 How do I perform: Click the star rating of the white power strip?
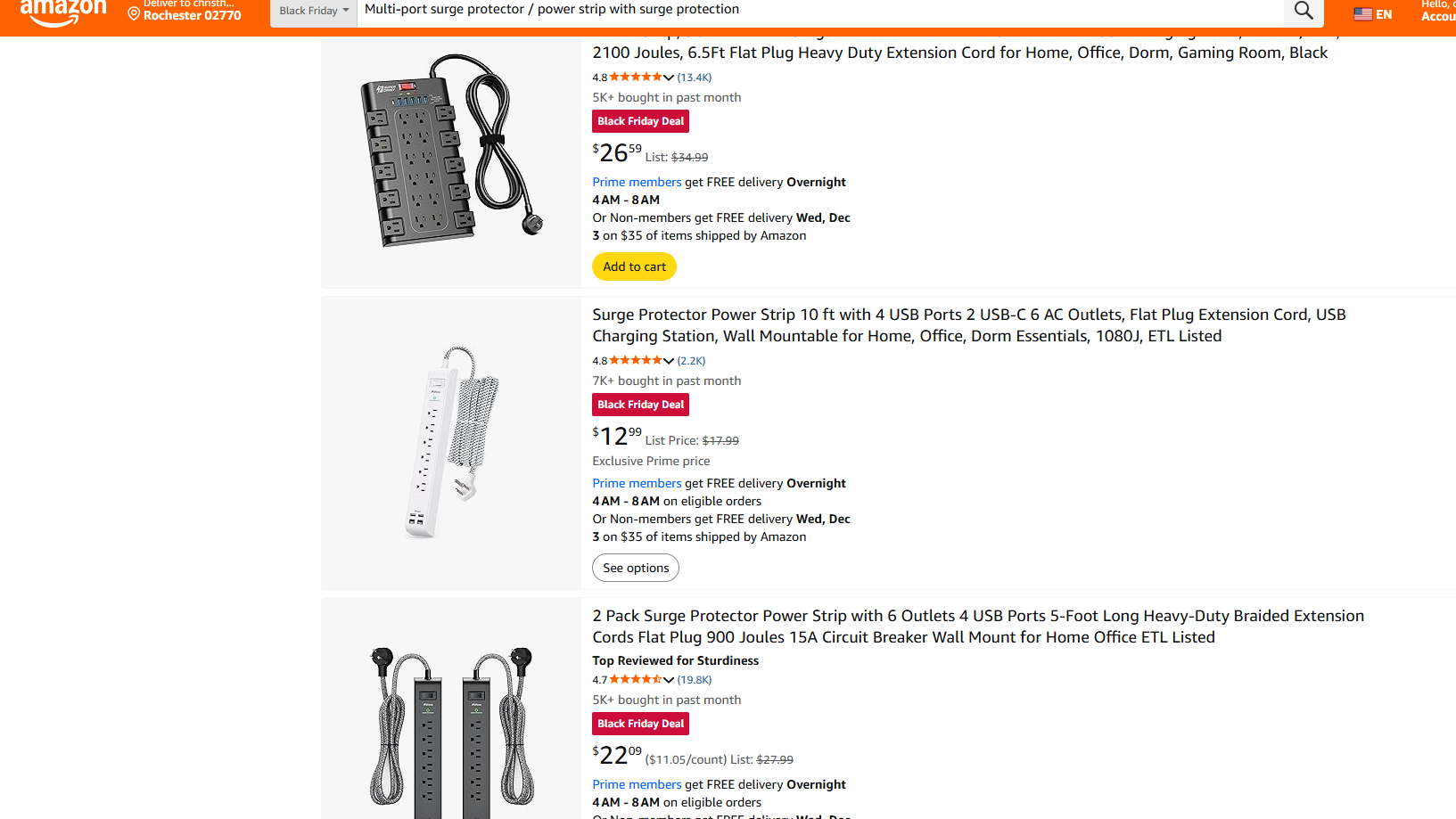636,361
